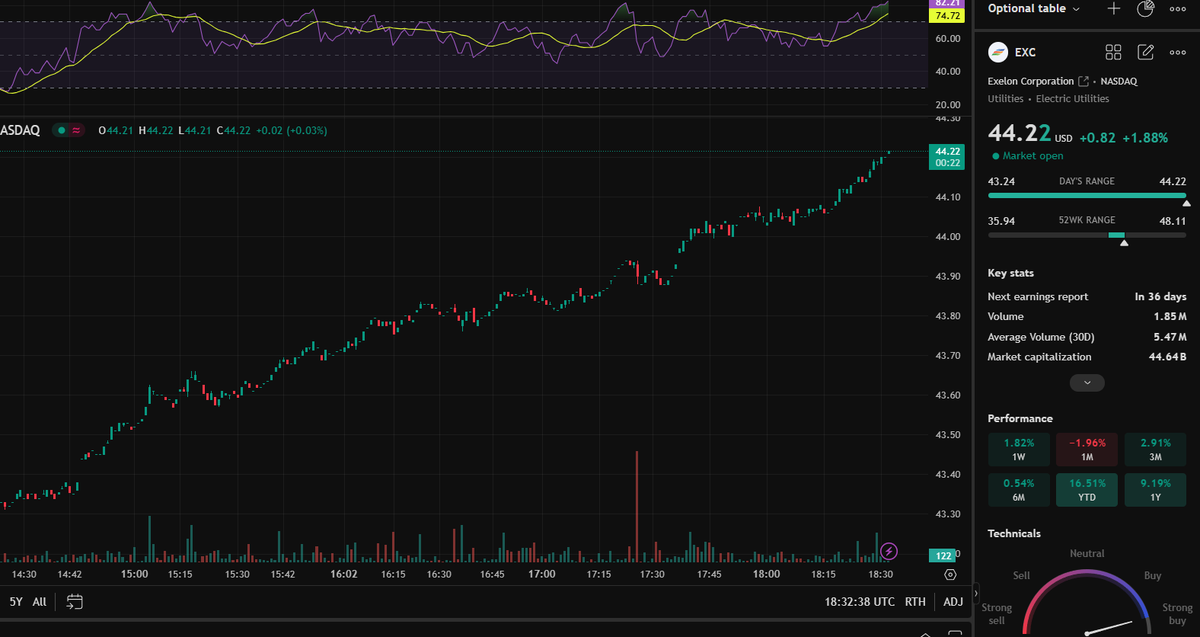Open the watchlist more options menu
This screenshot has width=1200, height=637.
coord(1177,9)
